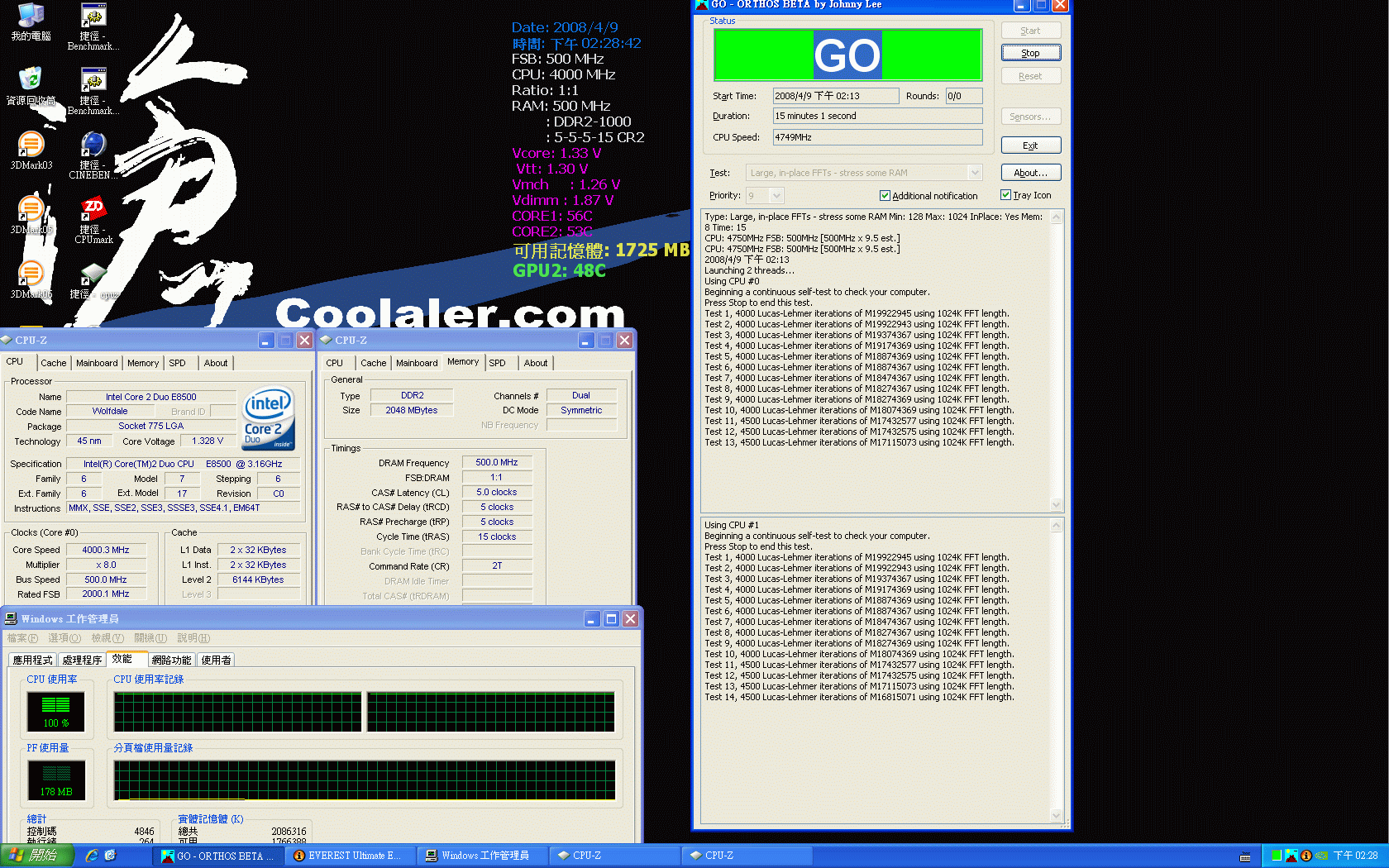The width and height of the screenshot is (1389, 868).
Task: Switch to Windows 工作管理員 taskbar item
Action: (481, 856)
